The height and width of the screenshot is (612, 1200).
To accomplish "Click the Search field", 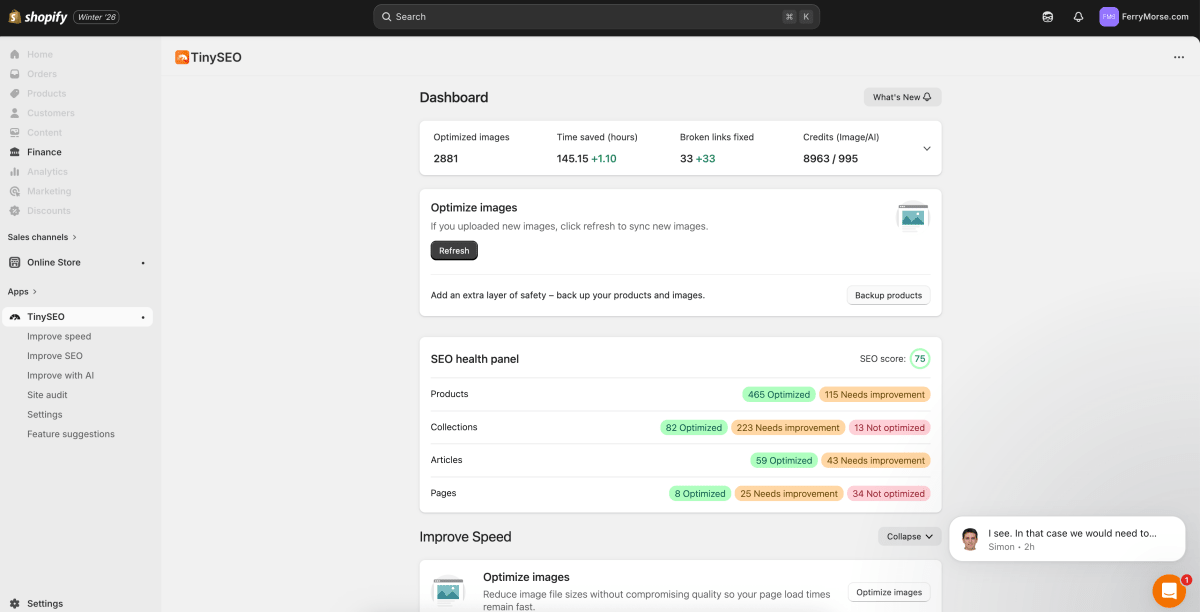I will [x=596, y=17].
